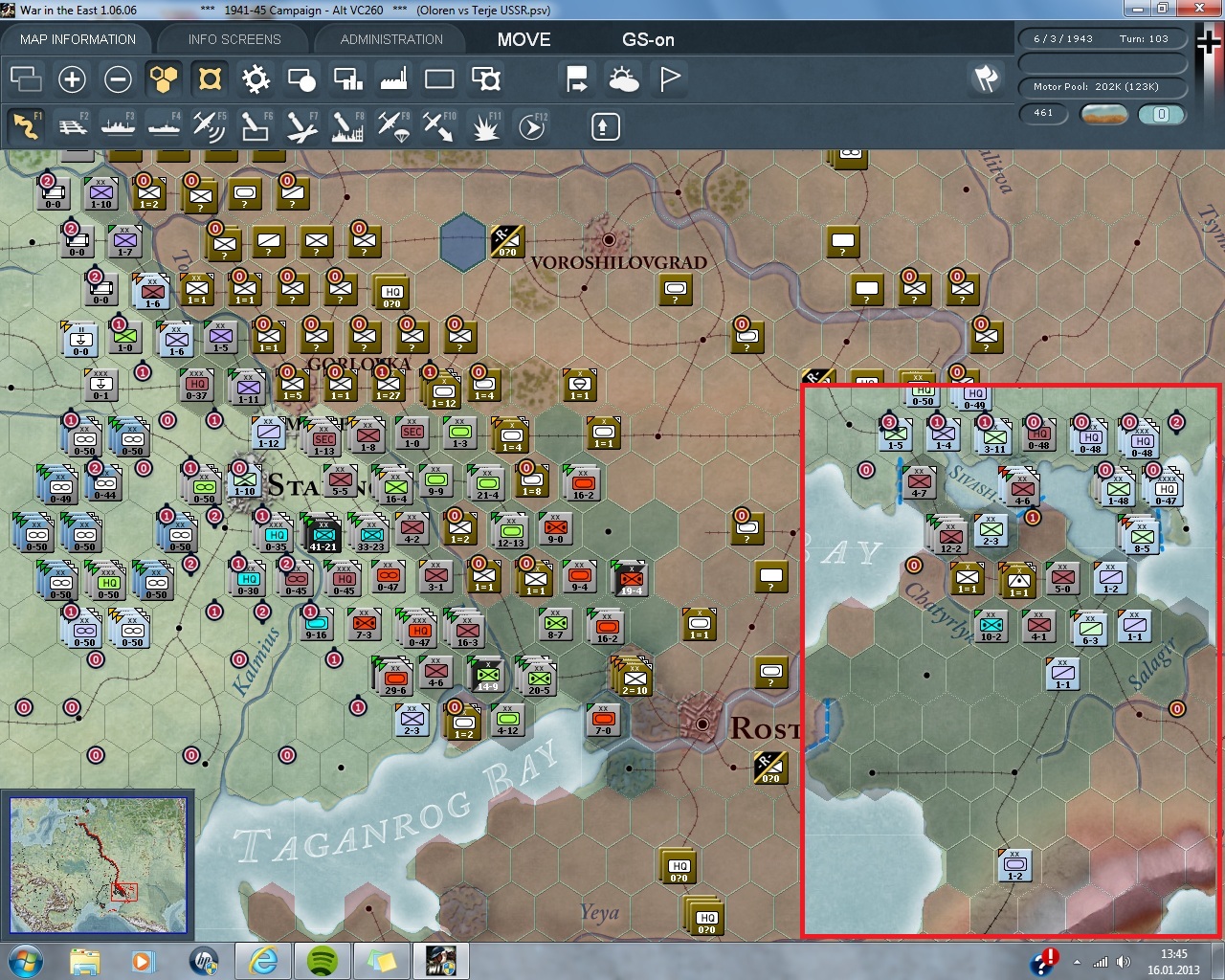Open Spotify from the taskbar
The width and height of the screenshot is (1225, 980).
(x=323, y=961)
